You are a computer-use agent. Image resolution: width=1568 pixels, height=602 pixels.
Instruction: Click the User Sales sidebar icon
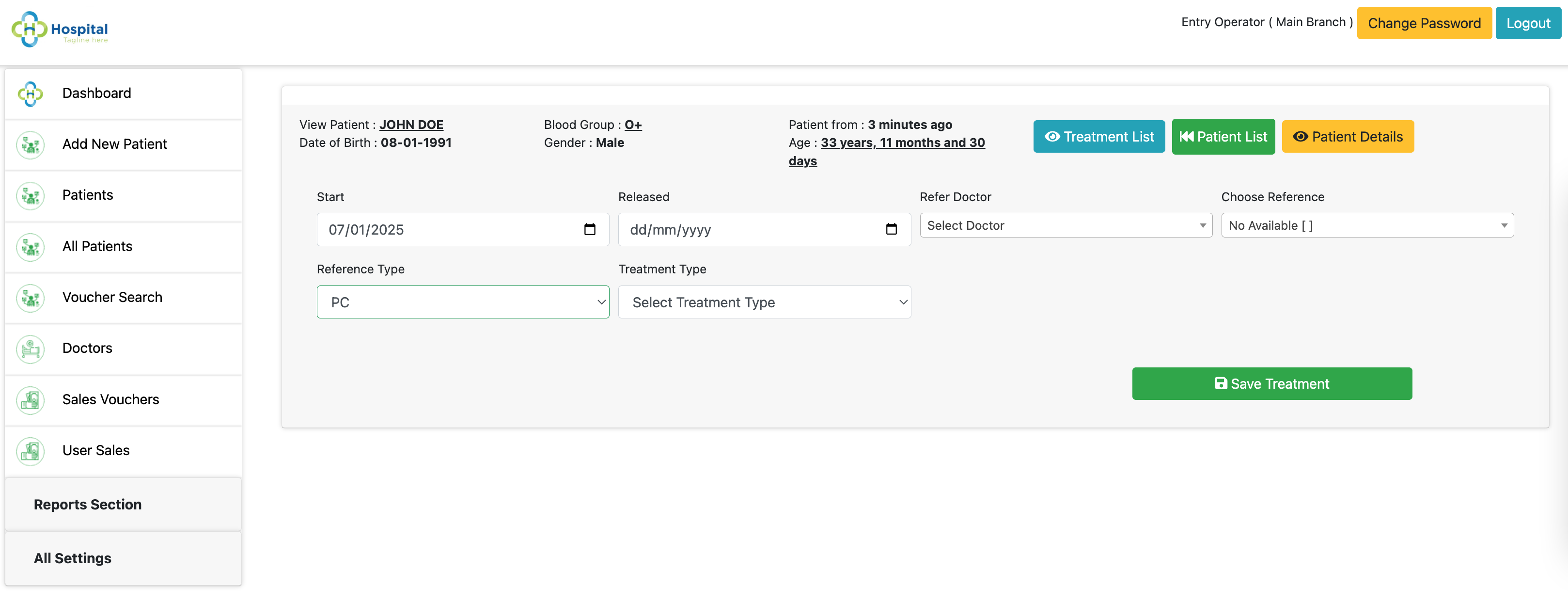pyautogui.click(x=31, y=452)
